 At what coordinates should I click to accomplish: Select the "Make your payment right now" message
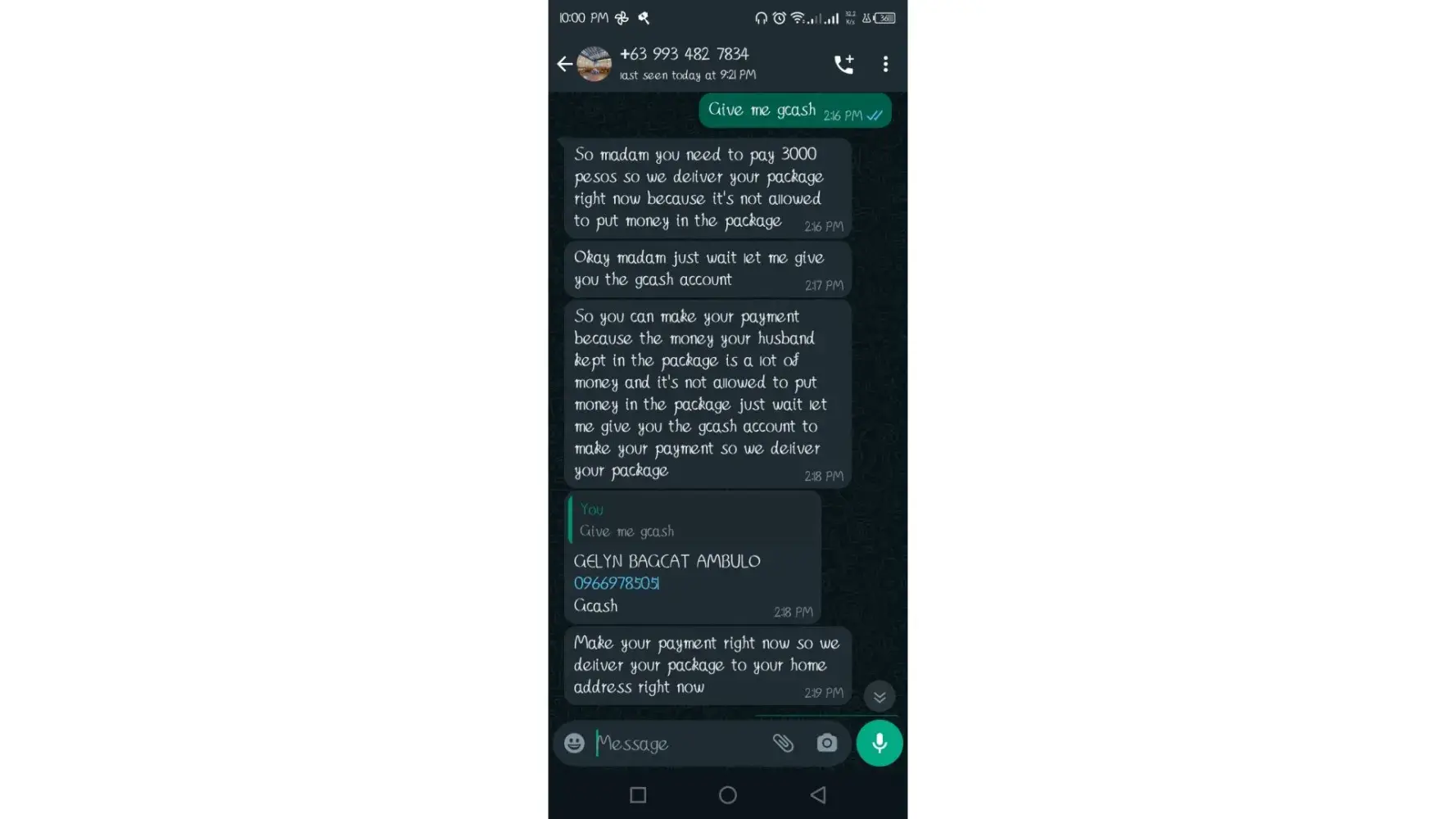tap(708, 666)
